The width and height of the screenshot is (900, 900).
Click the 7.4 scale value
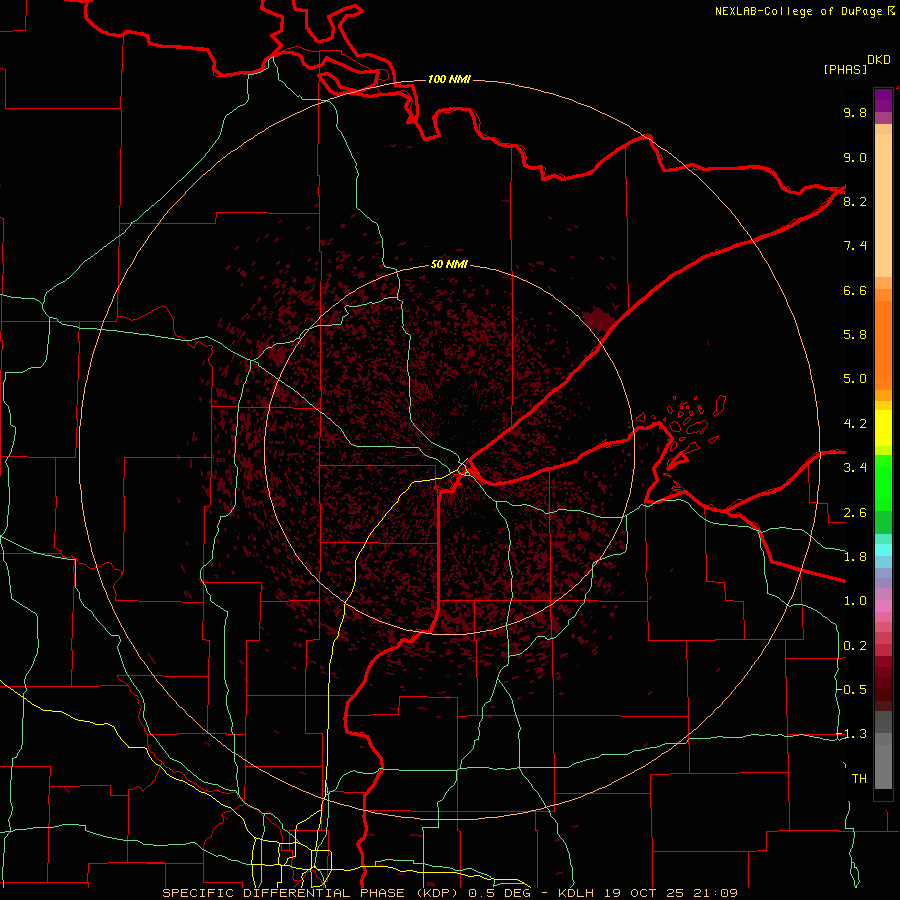point(855,246)
